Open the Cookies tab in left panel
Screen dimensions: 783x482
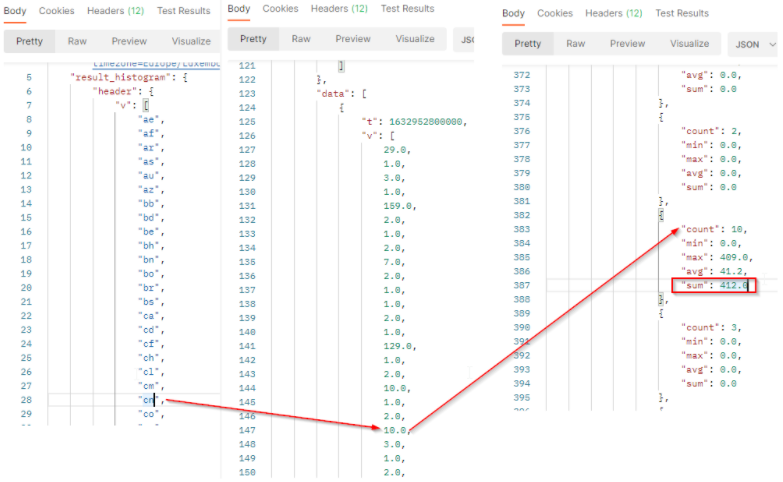click(x=56, y=11)
